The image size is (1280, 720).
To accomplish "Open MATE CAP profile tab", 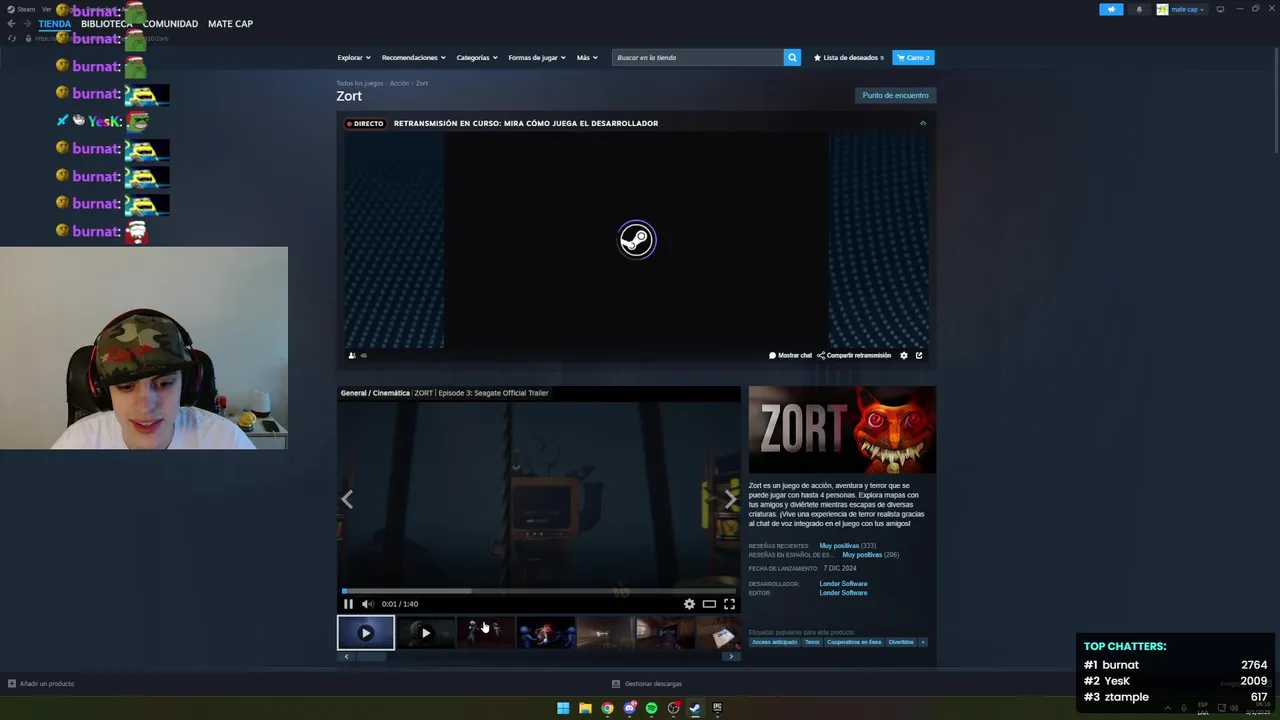I will pos(230,24).
